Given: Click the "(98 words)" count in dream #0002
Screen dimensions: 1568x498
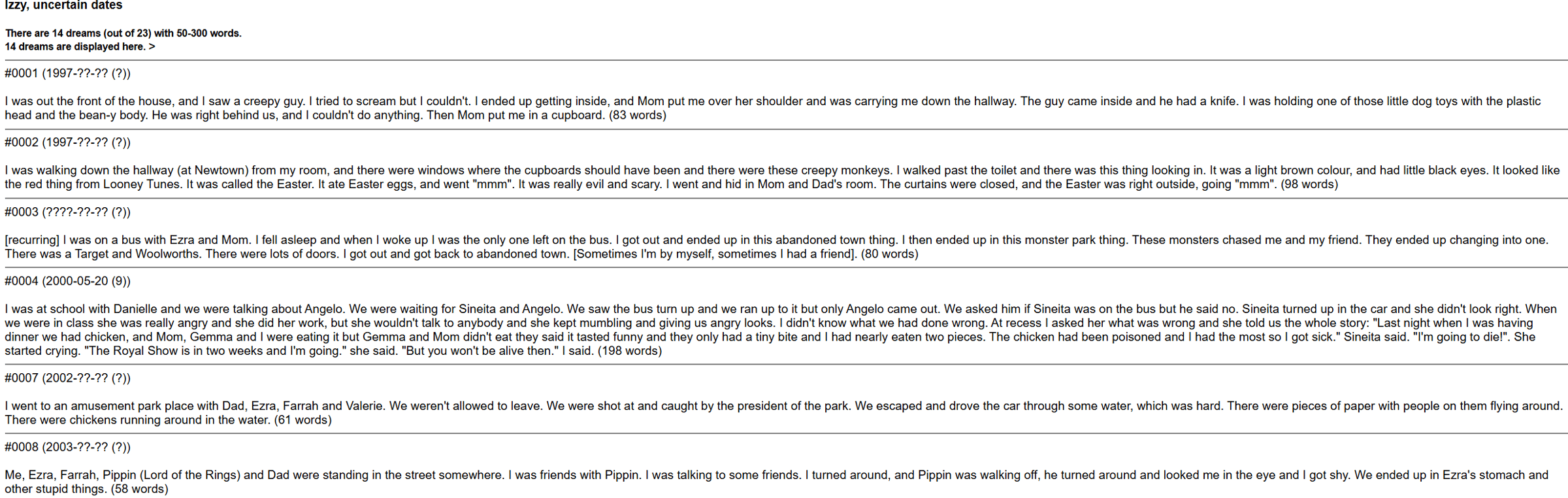Looking at the screenshot, I should 1309,185.
